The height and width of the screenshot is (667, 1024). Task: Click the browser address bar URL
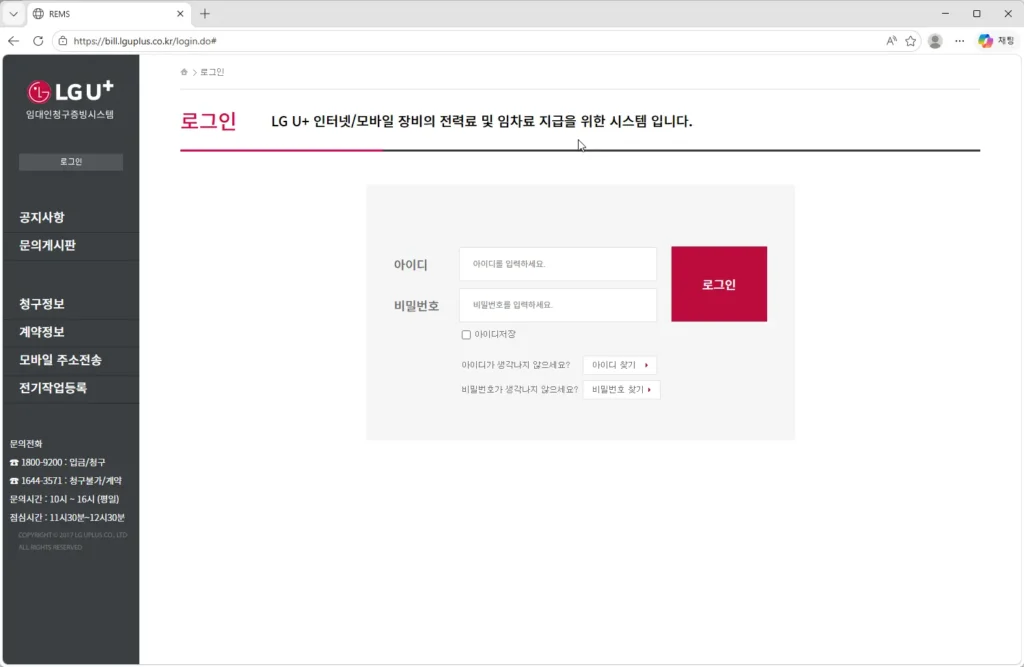click(145, 41)
